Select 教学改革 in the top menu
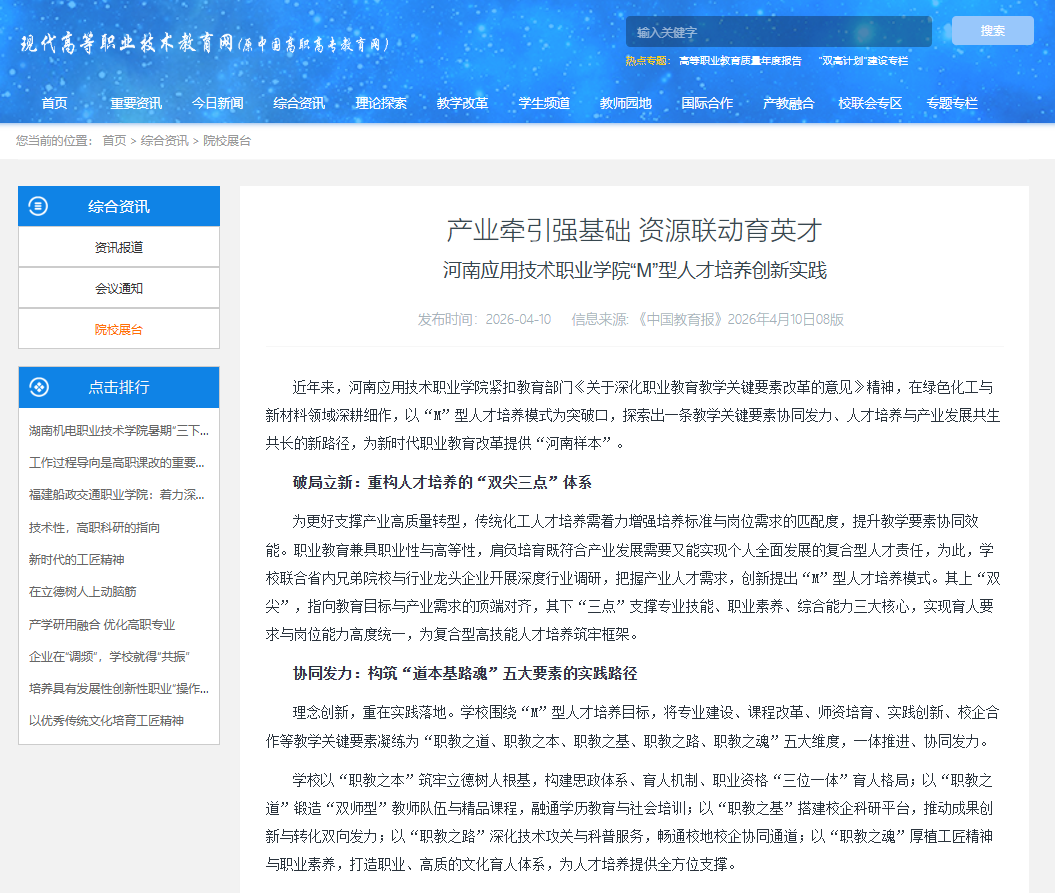This screenshot has height=893, width=1055. tap(462, 103)
